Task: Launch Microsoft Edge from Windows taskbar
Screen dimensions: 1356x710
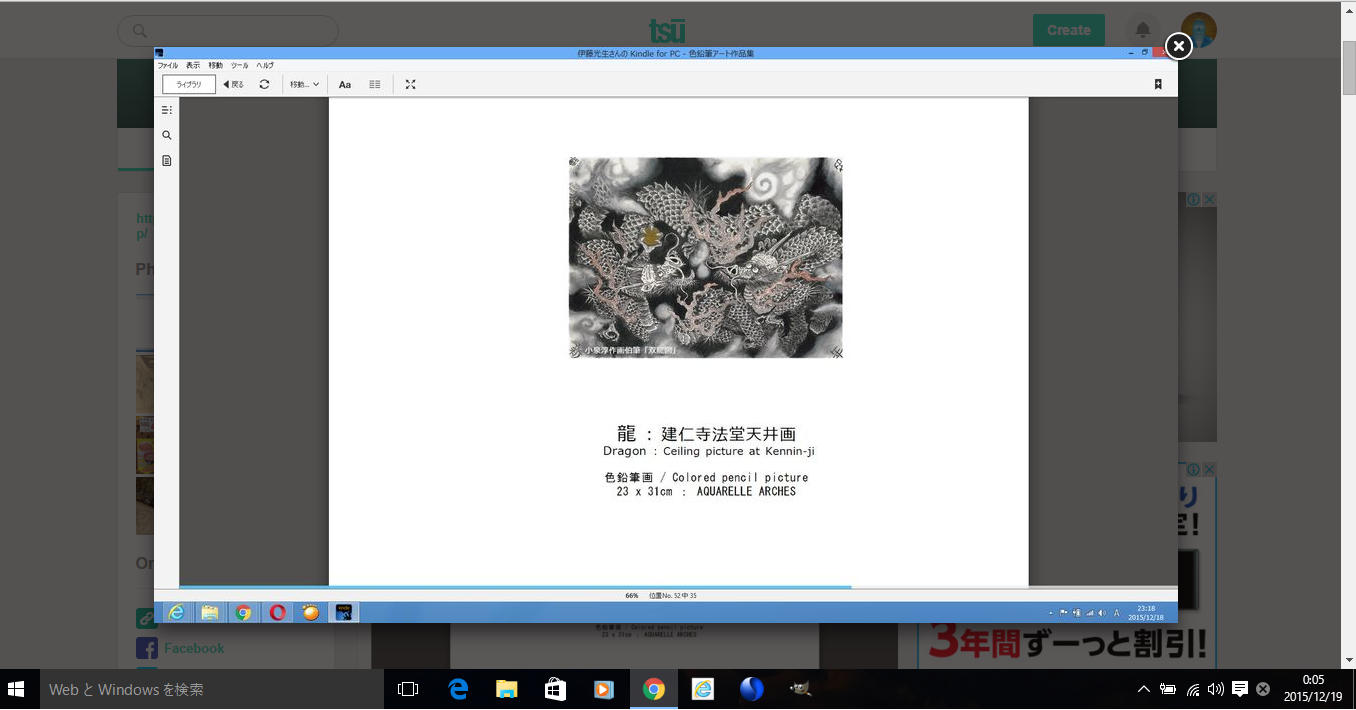Action: click(x=458, y=689)
